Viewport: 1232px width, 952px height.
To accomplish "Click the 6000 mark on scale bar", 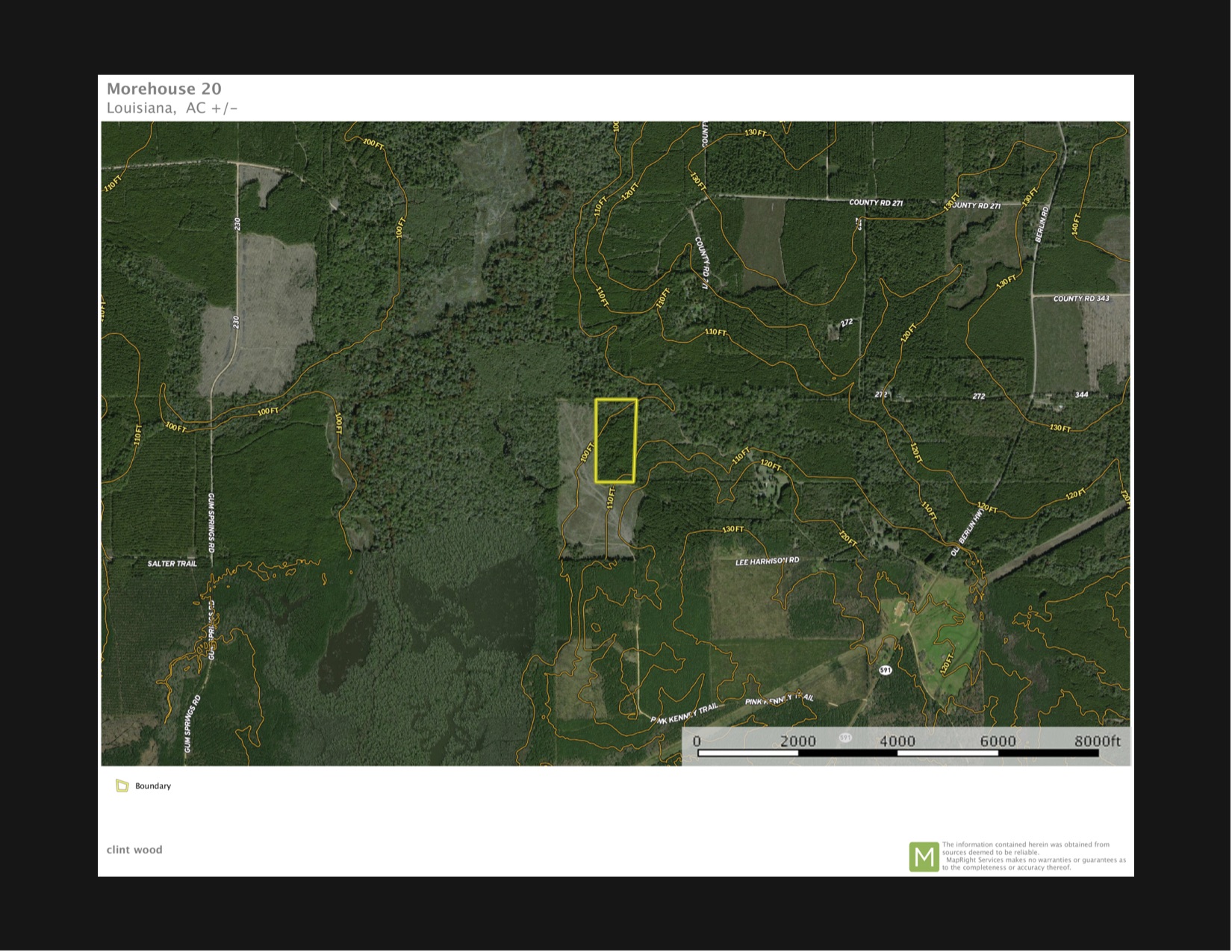I will (x=998, y=741).
